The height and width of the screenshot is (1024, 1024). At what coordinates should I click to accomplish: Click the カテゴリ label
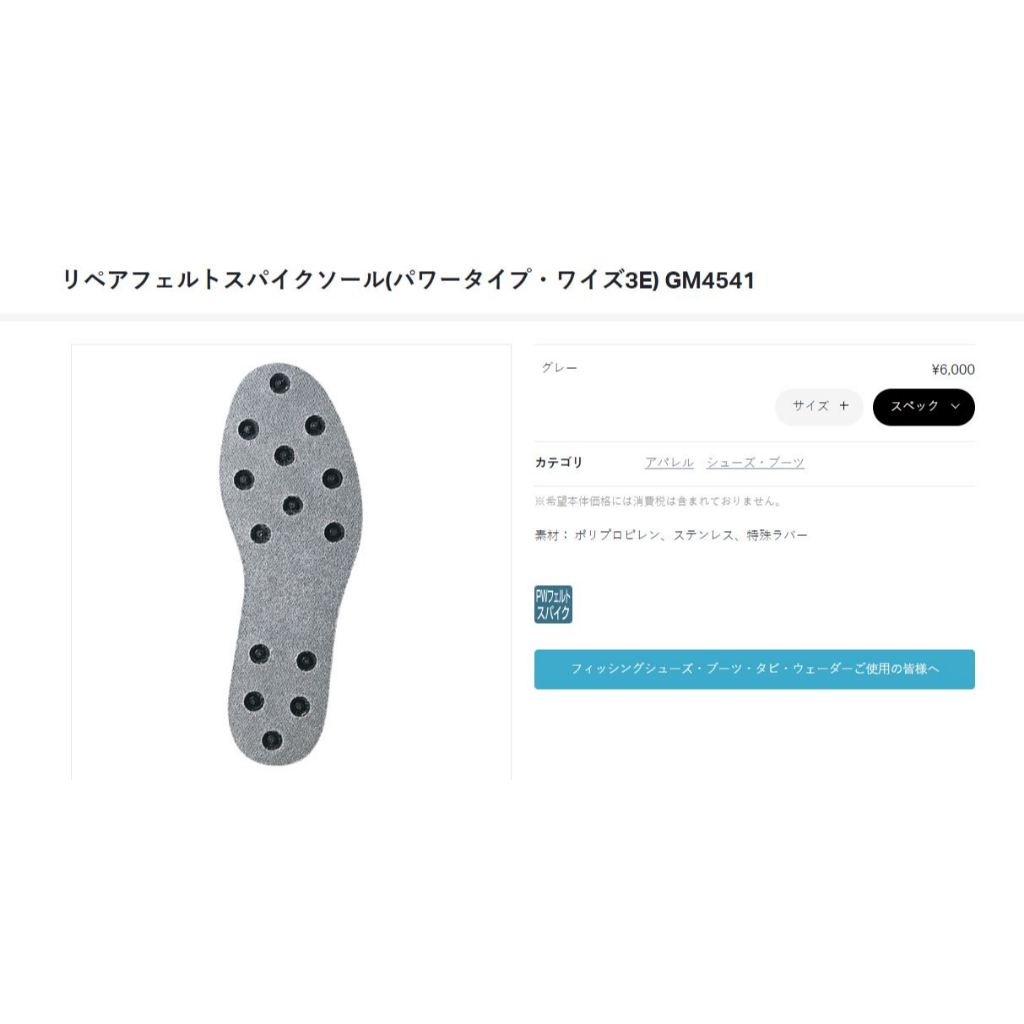[558, 462]
